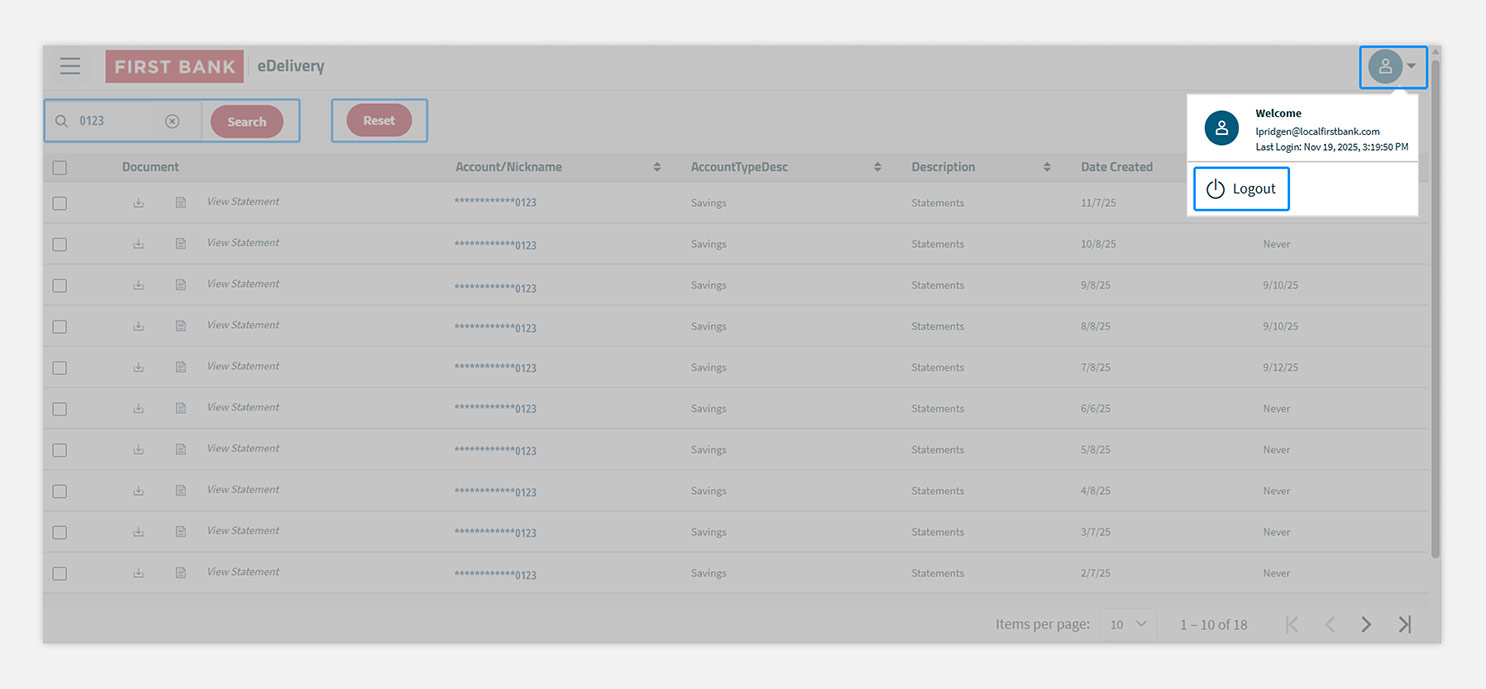Click the power icon next to Logout

tap(1215, 189)
